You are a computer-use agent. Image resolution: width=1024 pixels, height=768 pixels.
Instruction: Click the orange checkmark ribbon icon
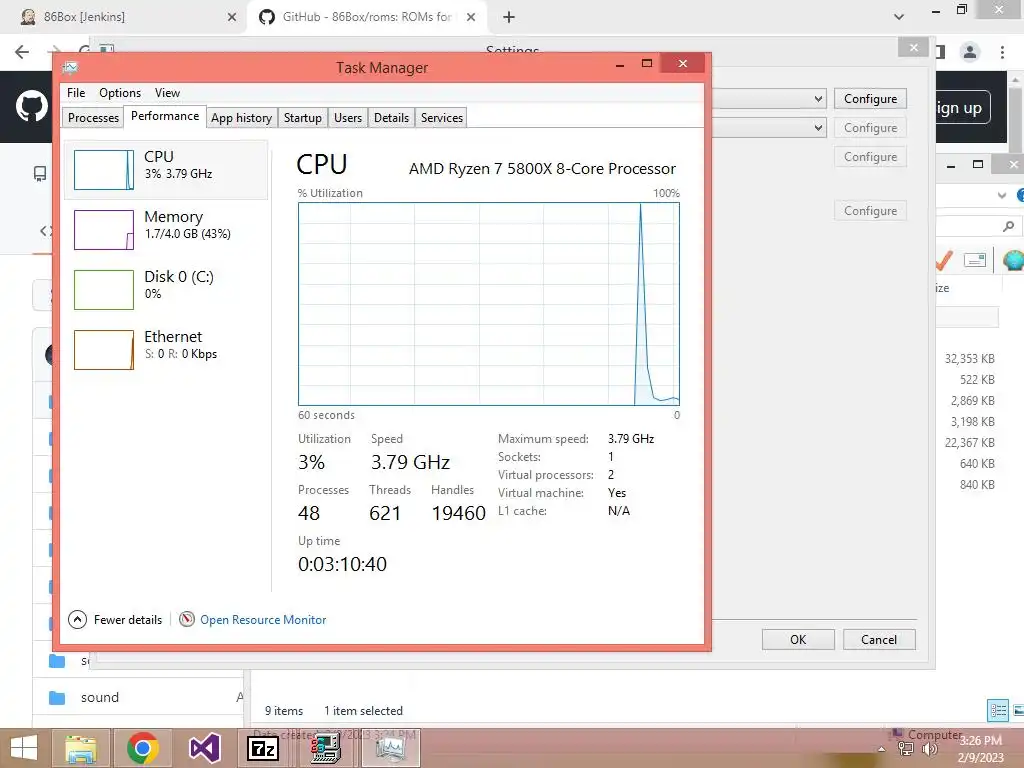pyautogui.click(x=943, y=260)
